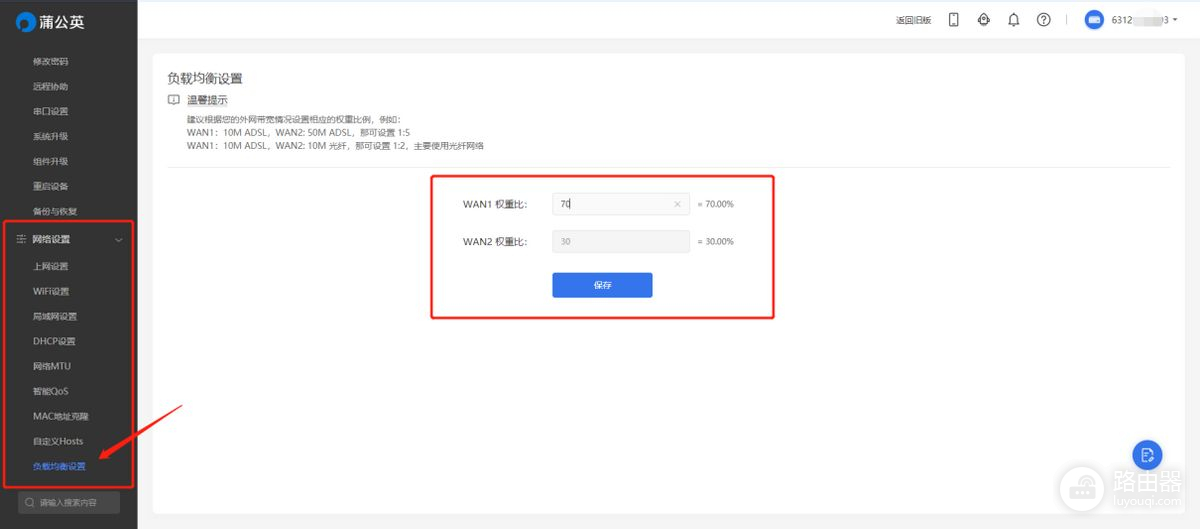Select 负载均衡设置 in sidebar

59,466
